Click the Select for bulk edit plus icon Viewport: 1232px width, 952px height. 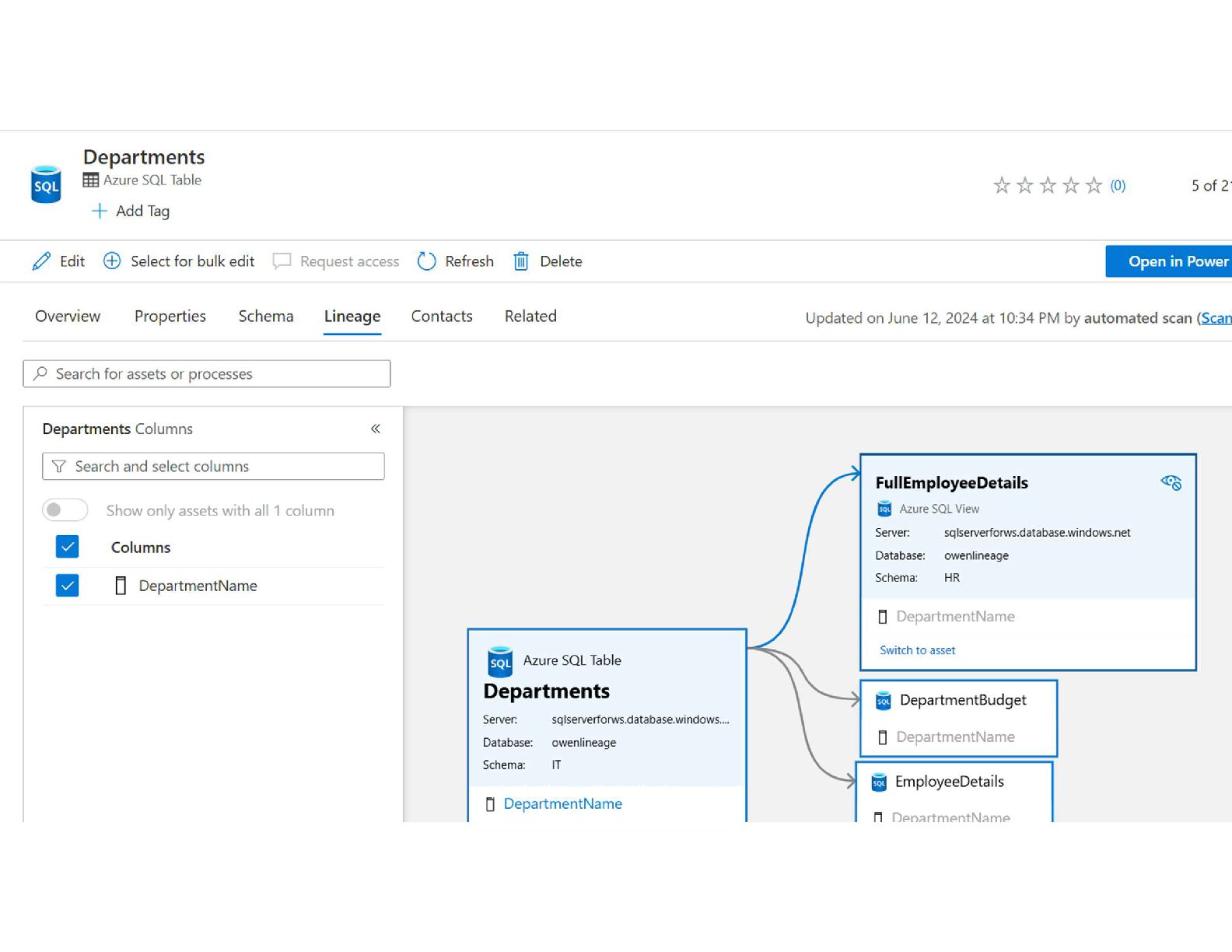pyautogui.click(x=112, y=261)
